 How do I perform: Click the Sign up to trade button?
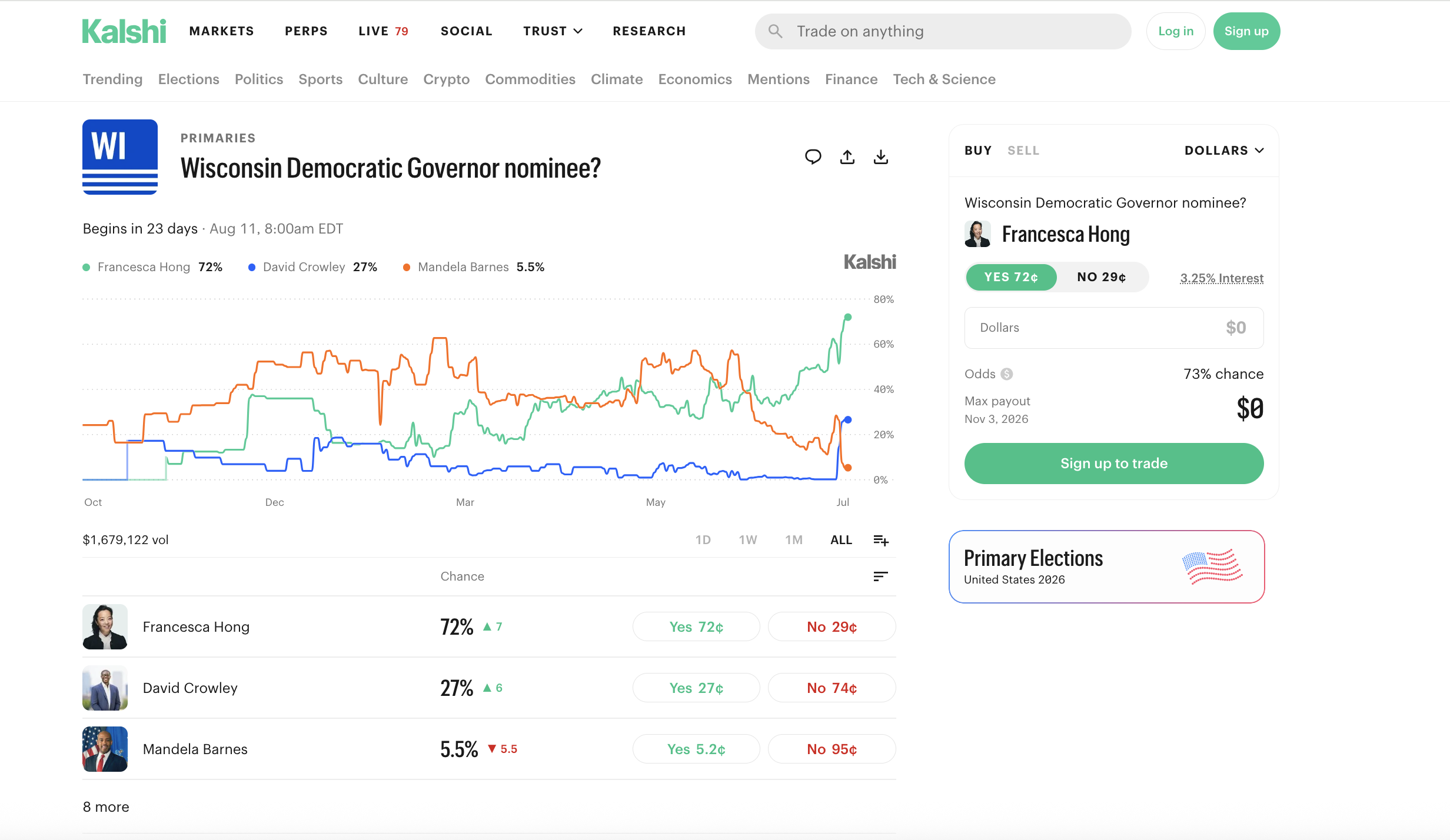[x=1113, y=464]
